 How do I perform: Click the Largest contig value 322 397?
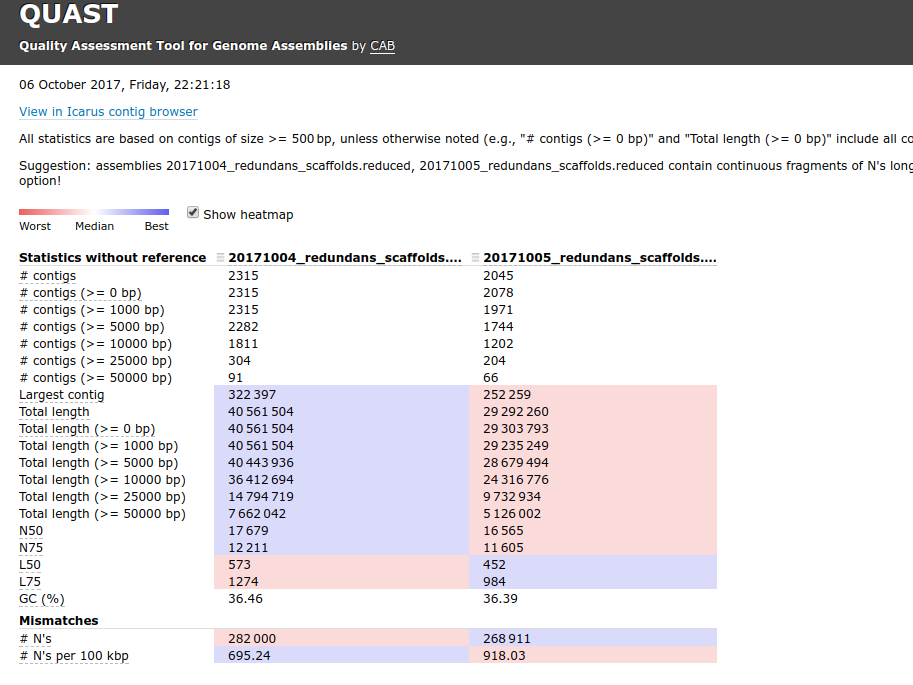(x=252, y=395)
